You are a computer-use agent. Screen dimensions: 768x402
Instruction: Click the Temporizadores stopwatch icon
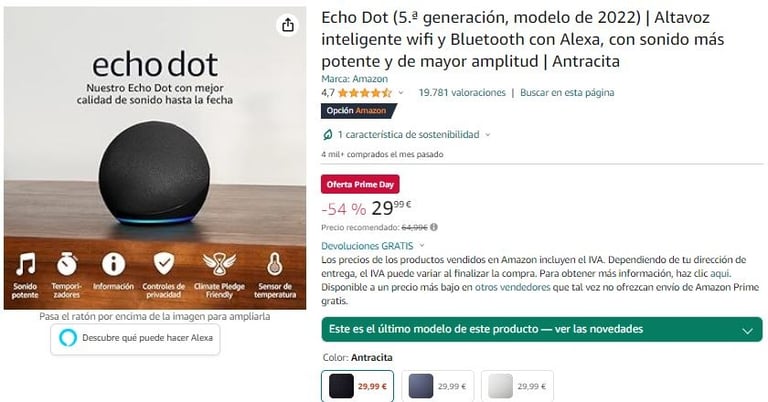[67, 264]
